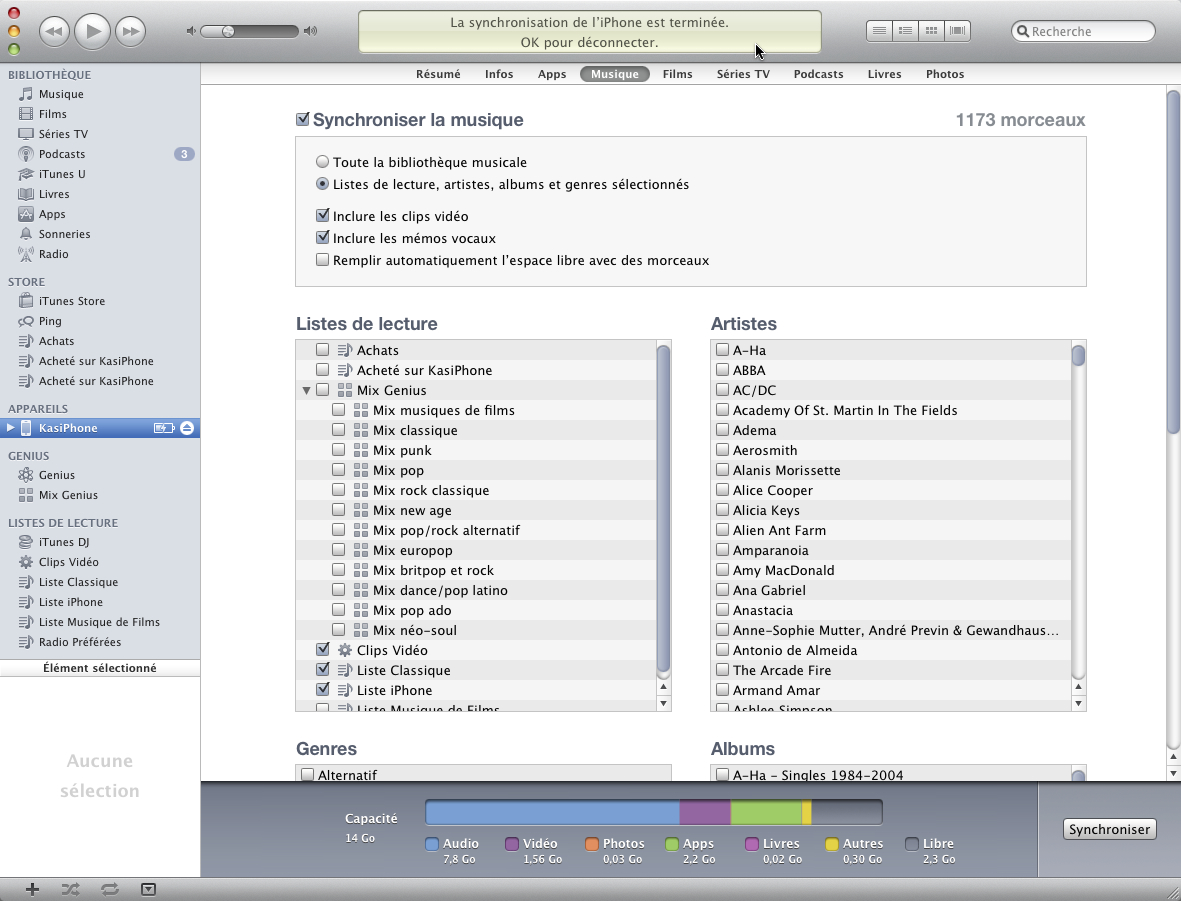
Task: Open Podcasts in the library sidebar
Action: [x=62, y=154]
